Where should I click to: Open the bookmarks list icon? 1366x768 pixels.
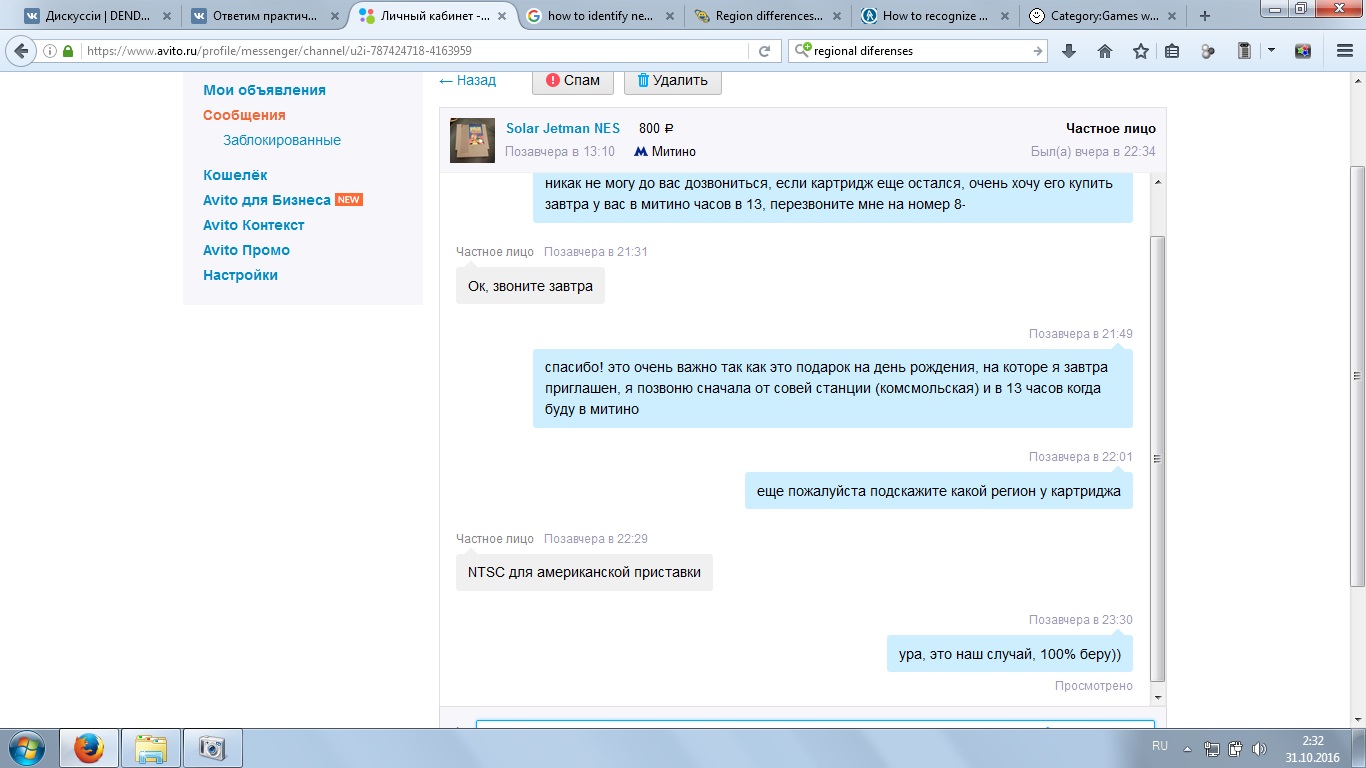[x=1172, y=51]
